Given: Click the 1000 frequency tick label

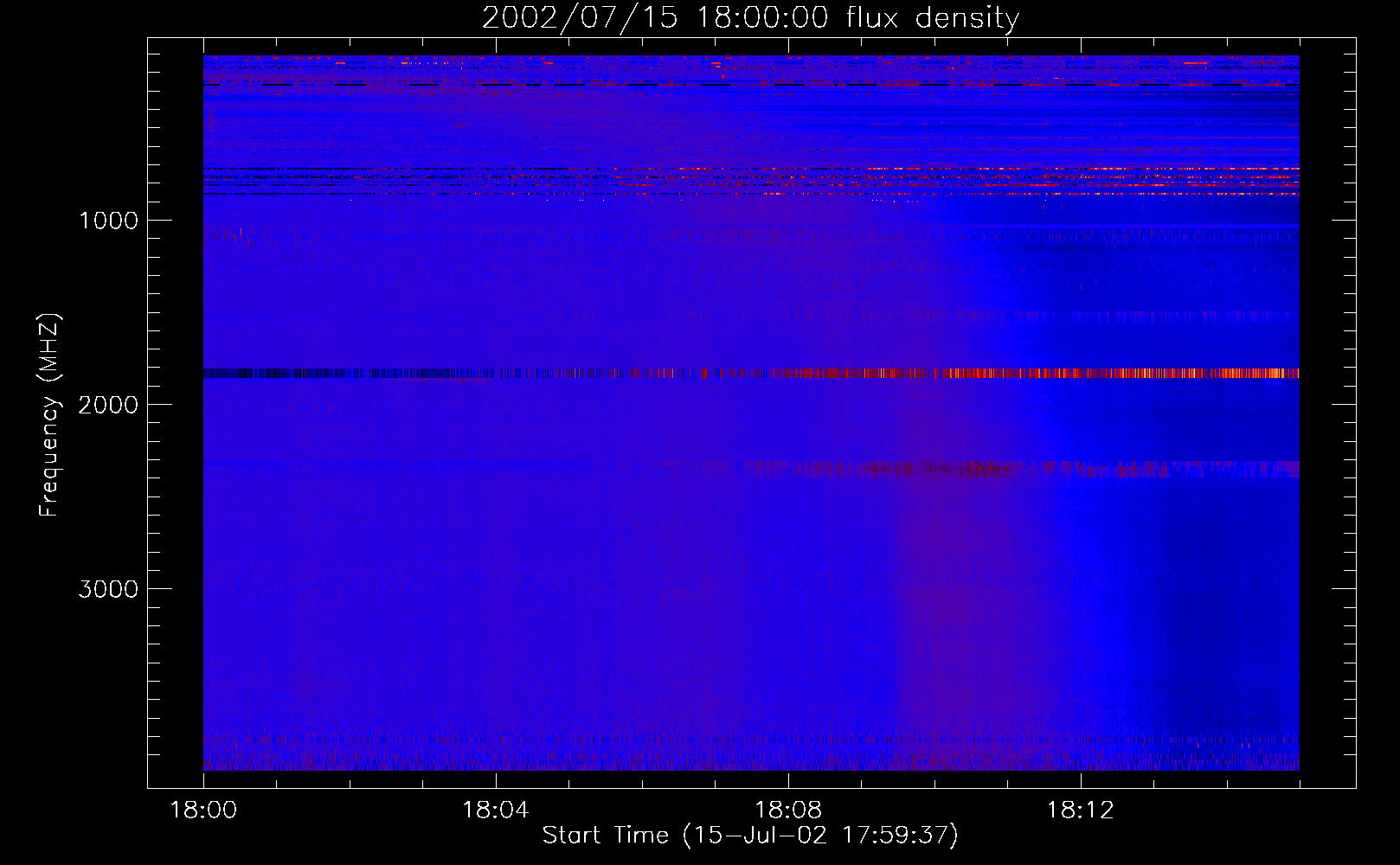Looking at the screenshot, I should 108,221.
